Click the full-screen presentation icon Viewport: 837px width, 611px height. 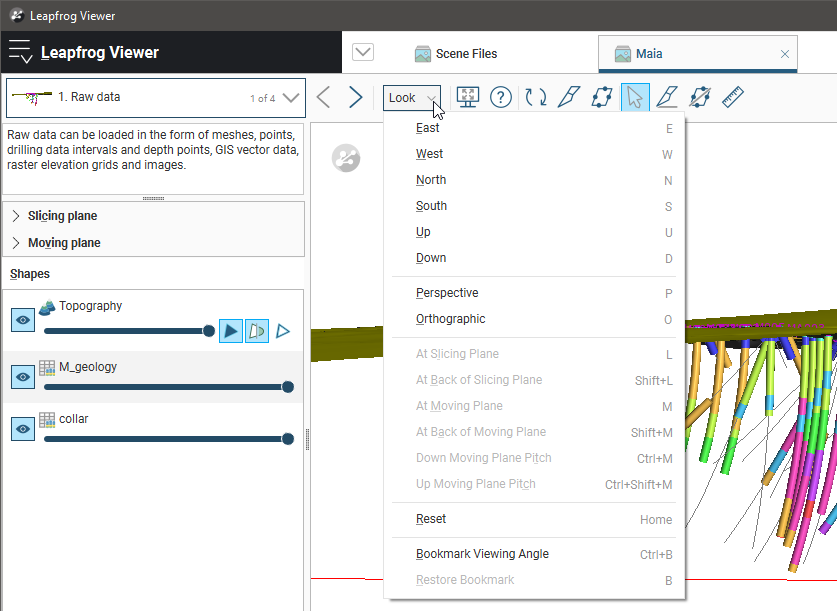click(x=468, y=98)
